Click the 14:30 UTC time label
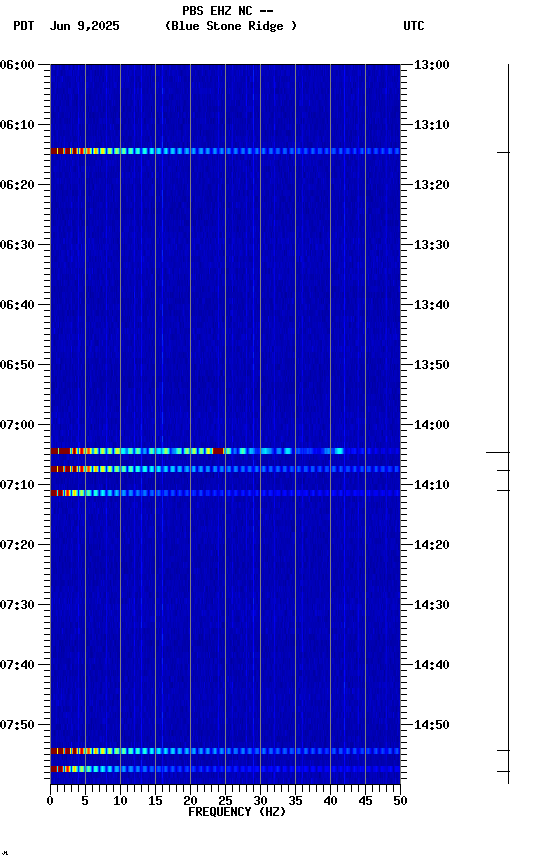The image size is (552, 864). click(432, 605)
